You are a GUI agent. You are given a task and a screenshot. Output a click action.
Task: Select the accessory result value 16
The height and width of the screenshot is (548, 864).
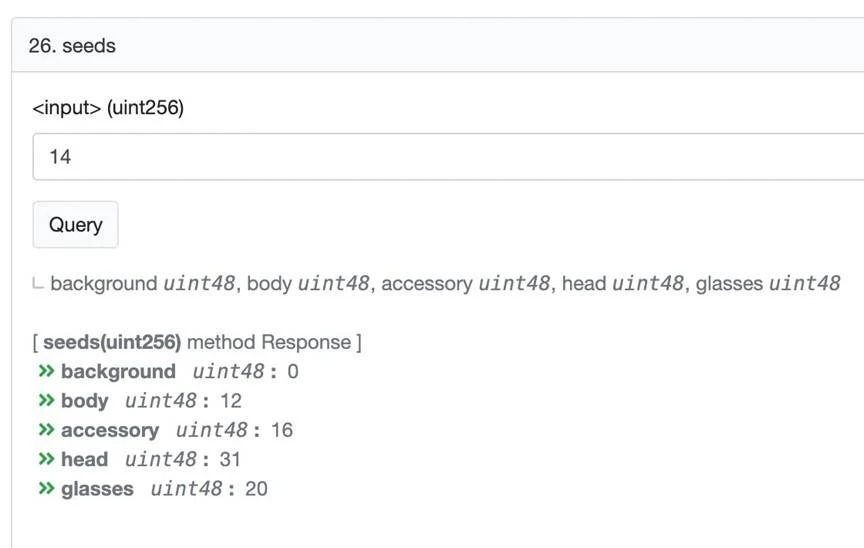282,430
